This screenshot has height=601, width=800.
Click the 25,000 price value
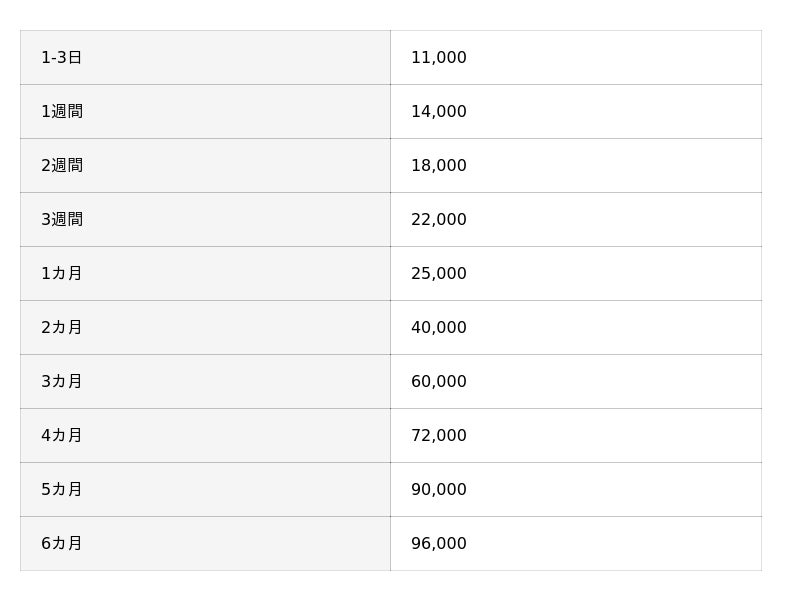point(439,274)
